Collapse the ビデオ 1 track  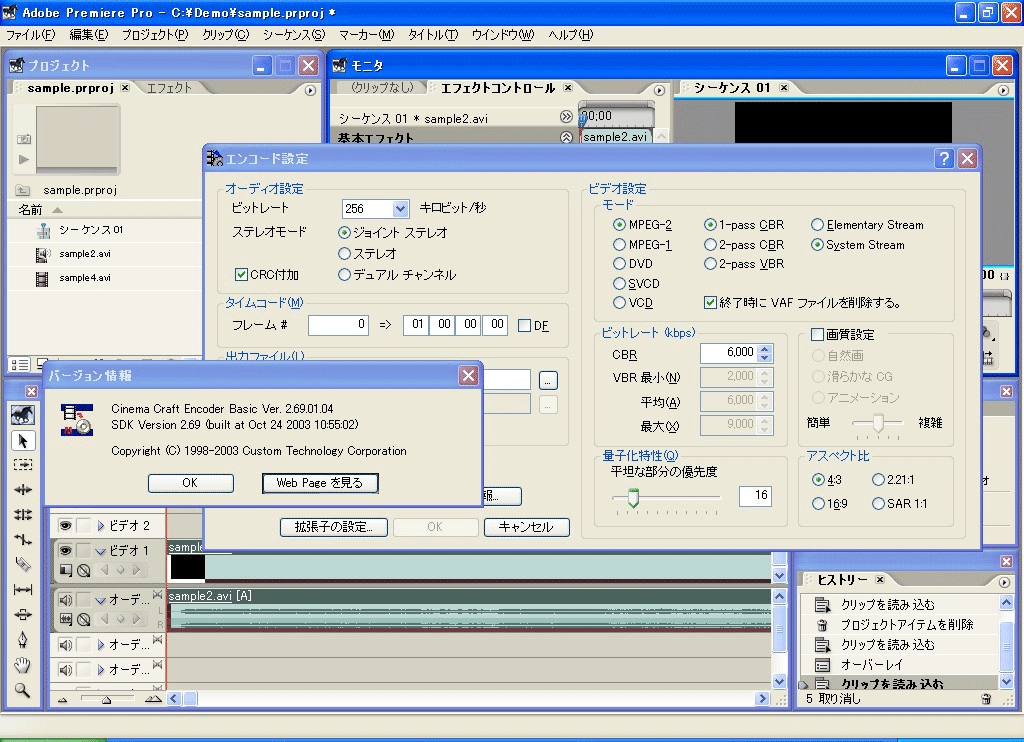click(101, 551)
